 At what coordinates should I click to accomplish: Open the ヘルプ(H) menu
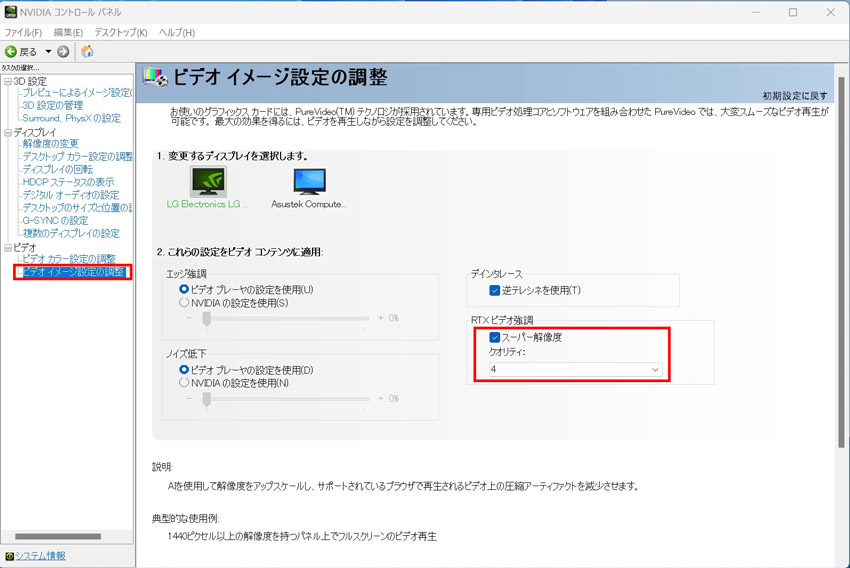[x=177, y=33]
